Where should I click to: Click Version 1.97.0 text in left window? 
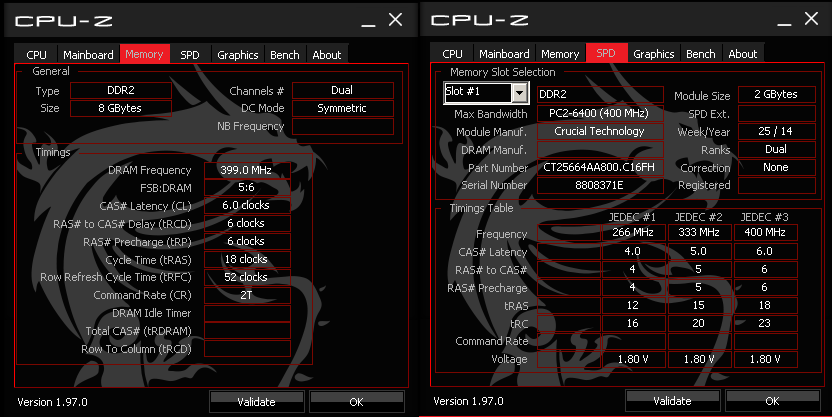pyautogui.click(x=53, y=402)
